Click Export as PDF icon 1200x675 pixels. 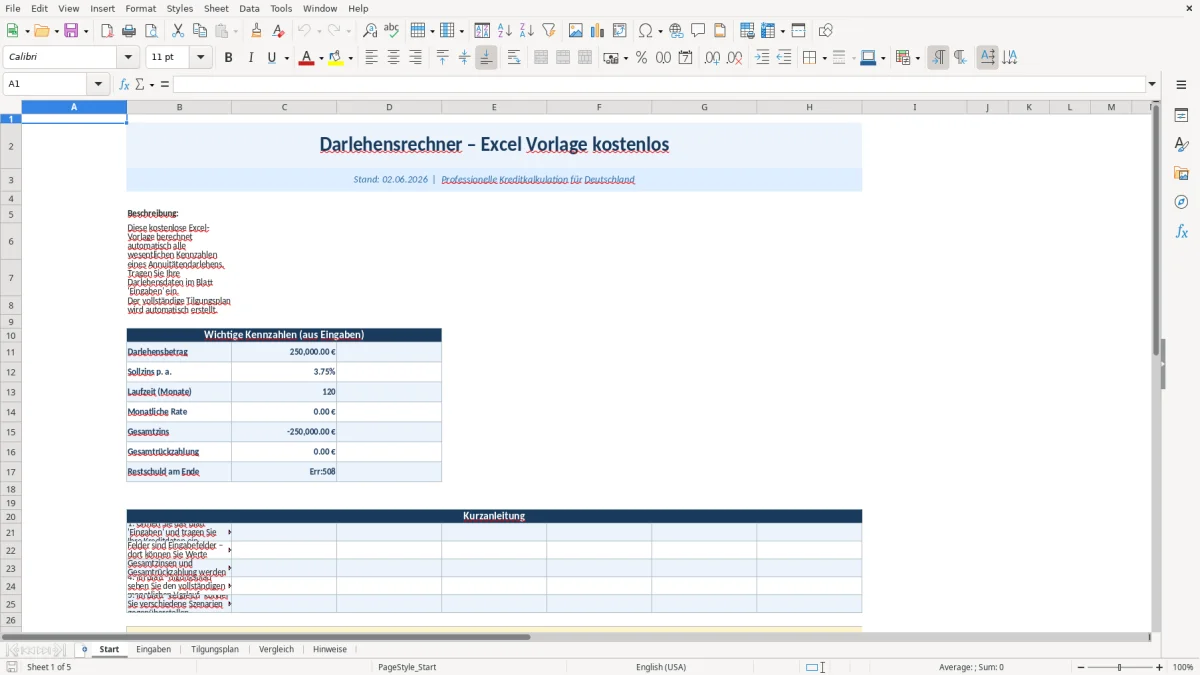[107, 31]
